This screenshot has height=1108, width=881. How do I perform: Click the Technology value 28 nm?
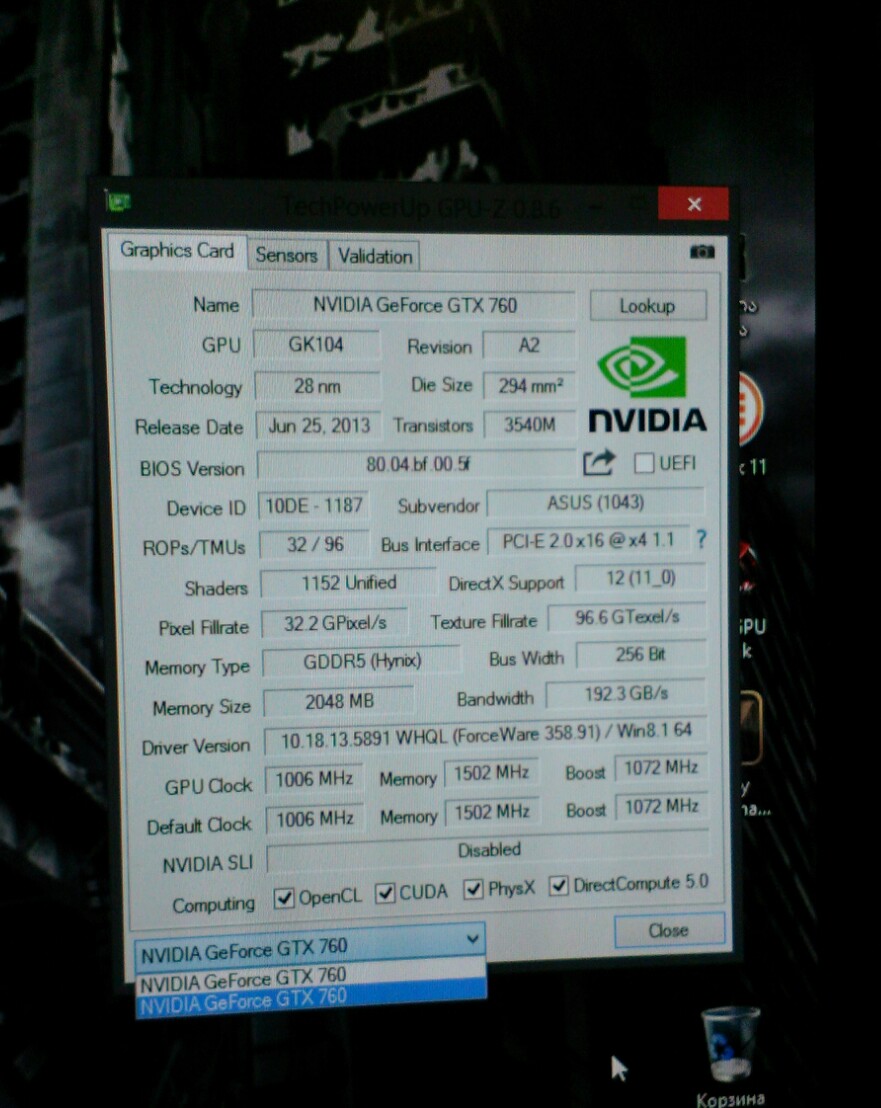point(317,386)
